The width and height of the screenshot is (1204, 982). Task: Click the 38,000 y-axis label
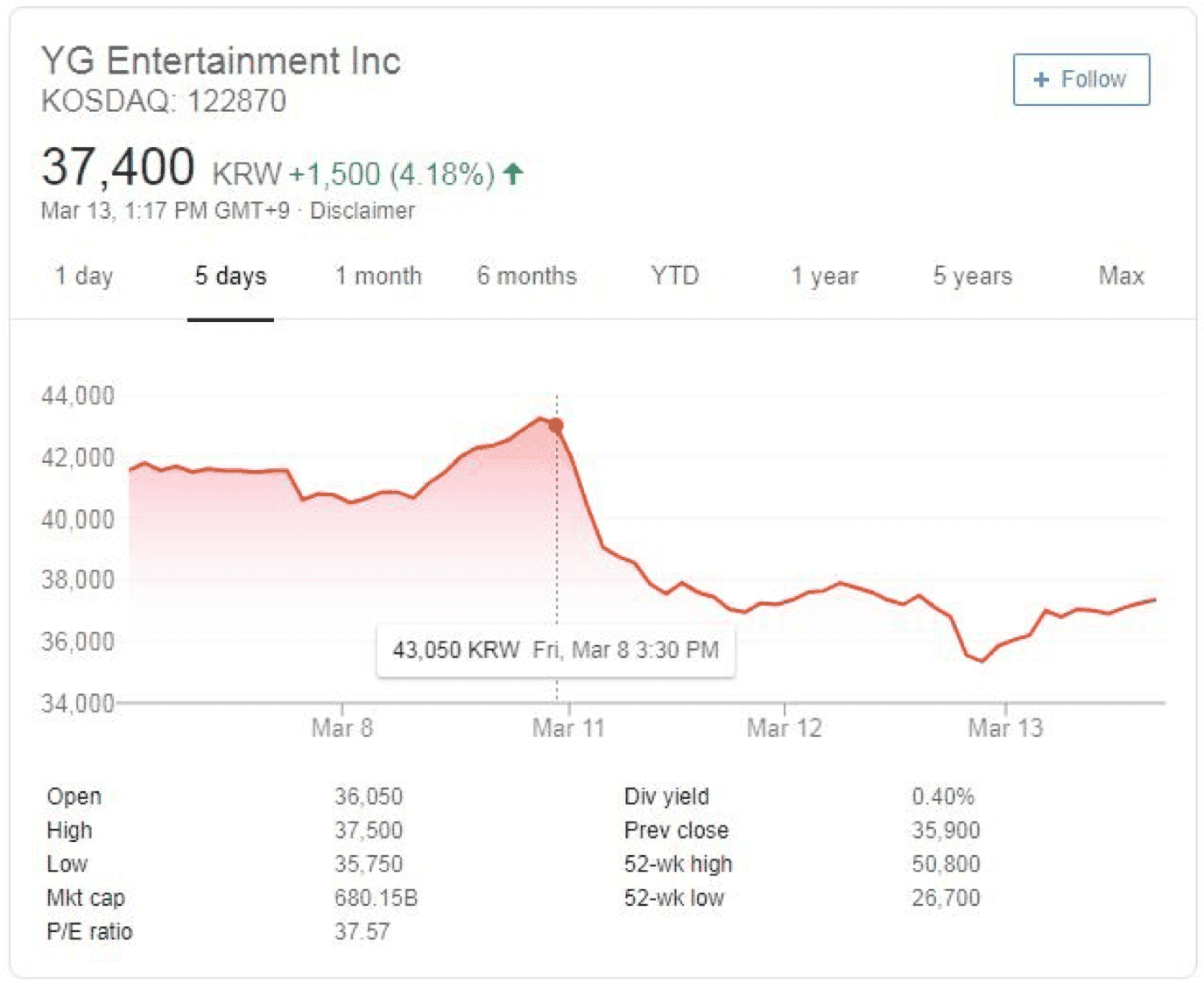(x=78, y=580)
